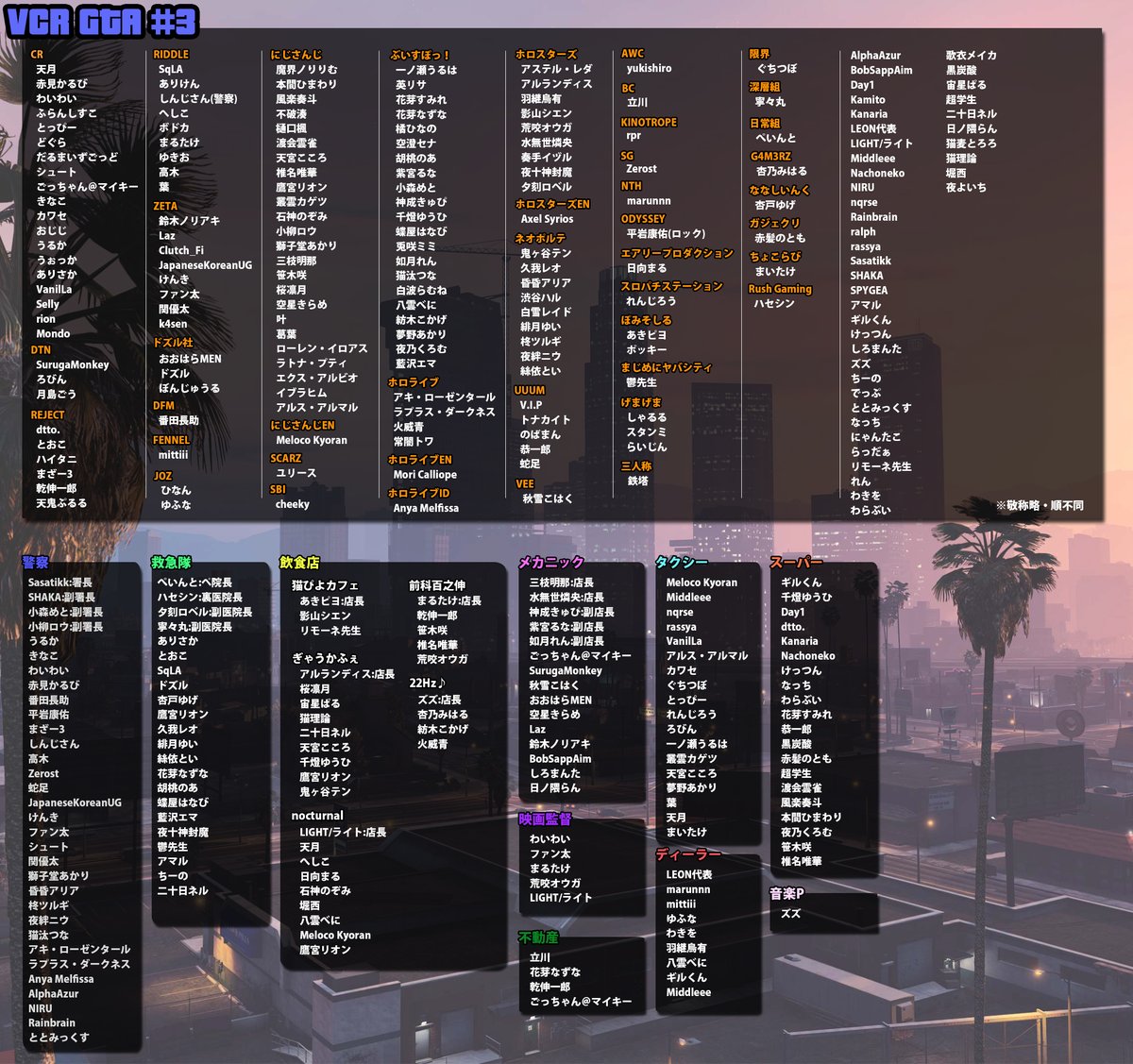Click ハセシン:裏医院長 entry
This screenshot has width=1133, height=1064.
tap(200, 598)
